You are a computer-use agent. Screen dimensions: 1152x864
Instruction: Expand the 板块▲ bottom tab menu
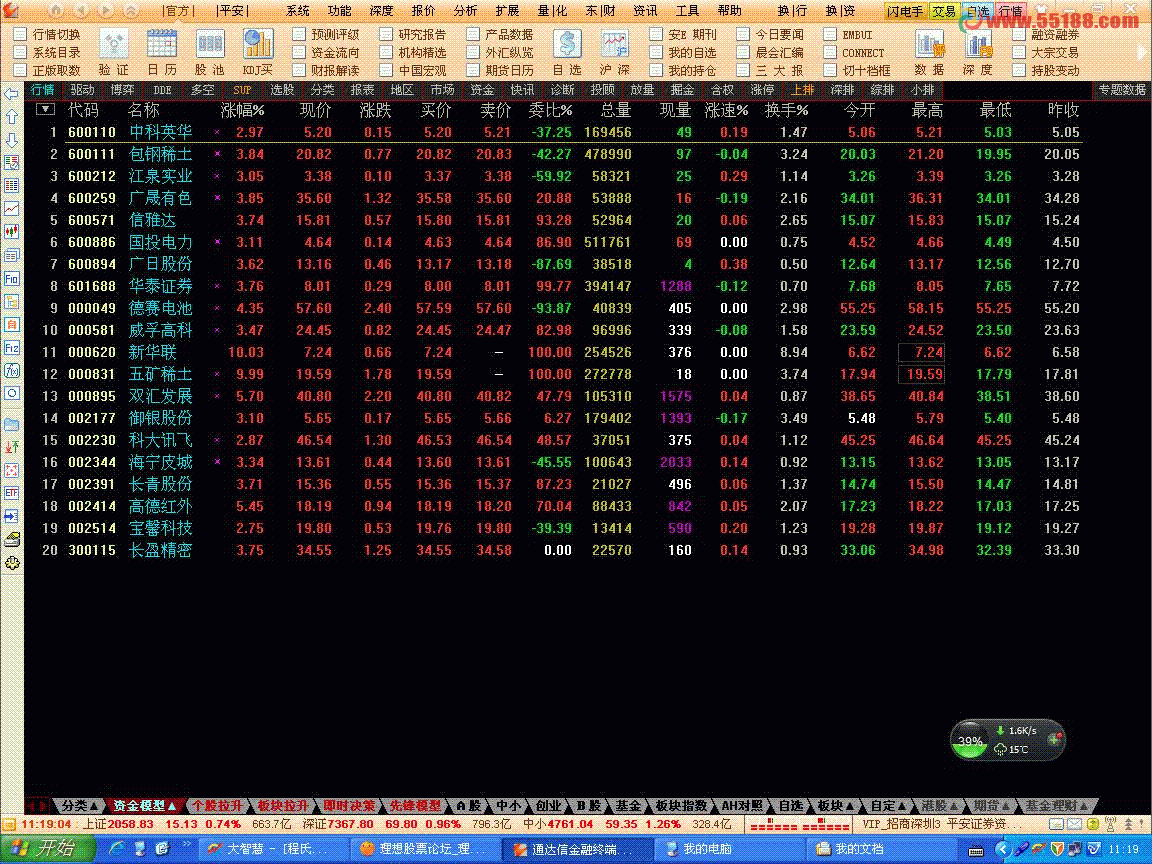[836, 806]
